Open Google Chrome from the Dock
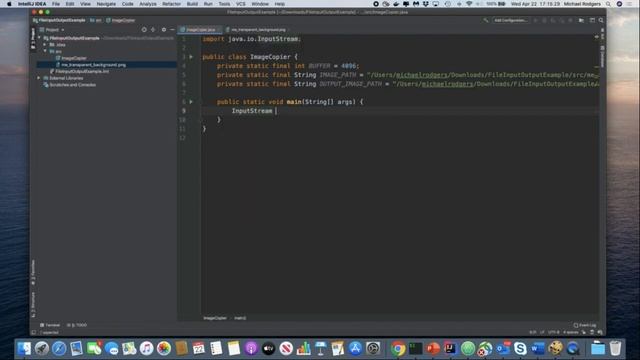640x360 pixels. [398, 348]
